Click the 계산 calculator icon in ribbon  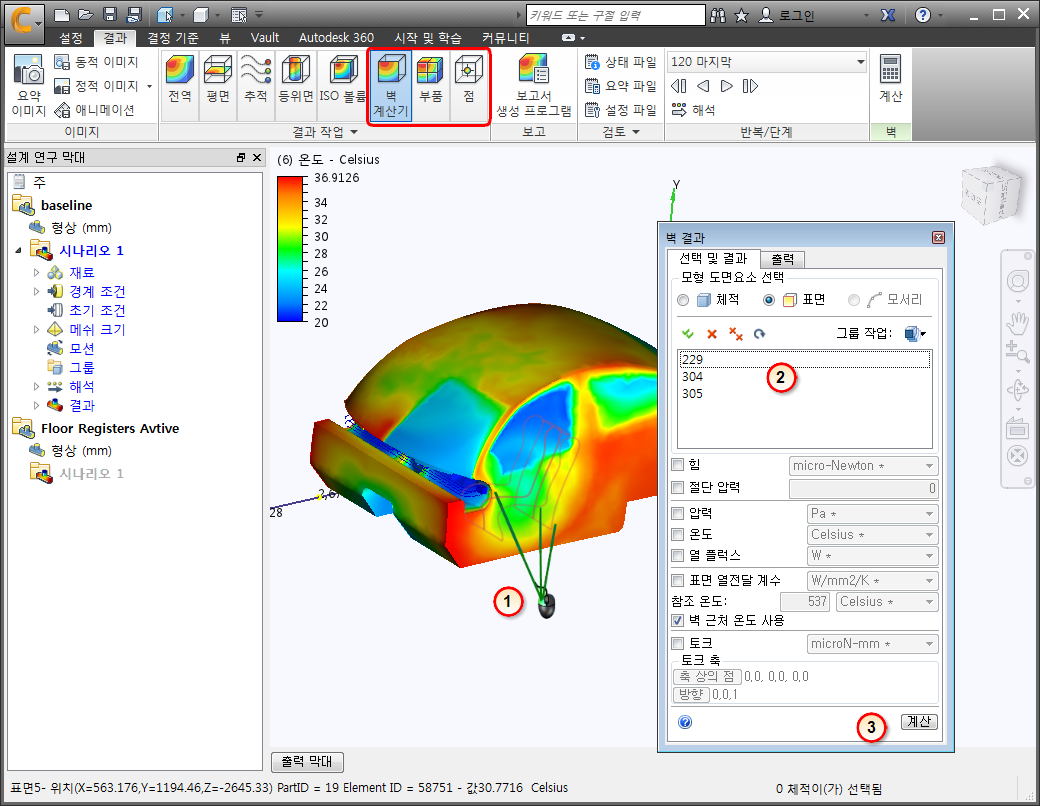[890, 79]
